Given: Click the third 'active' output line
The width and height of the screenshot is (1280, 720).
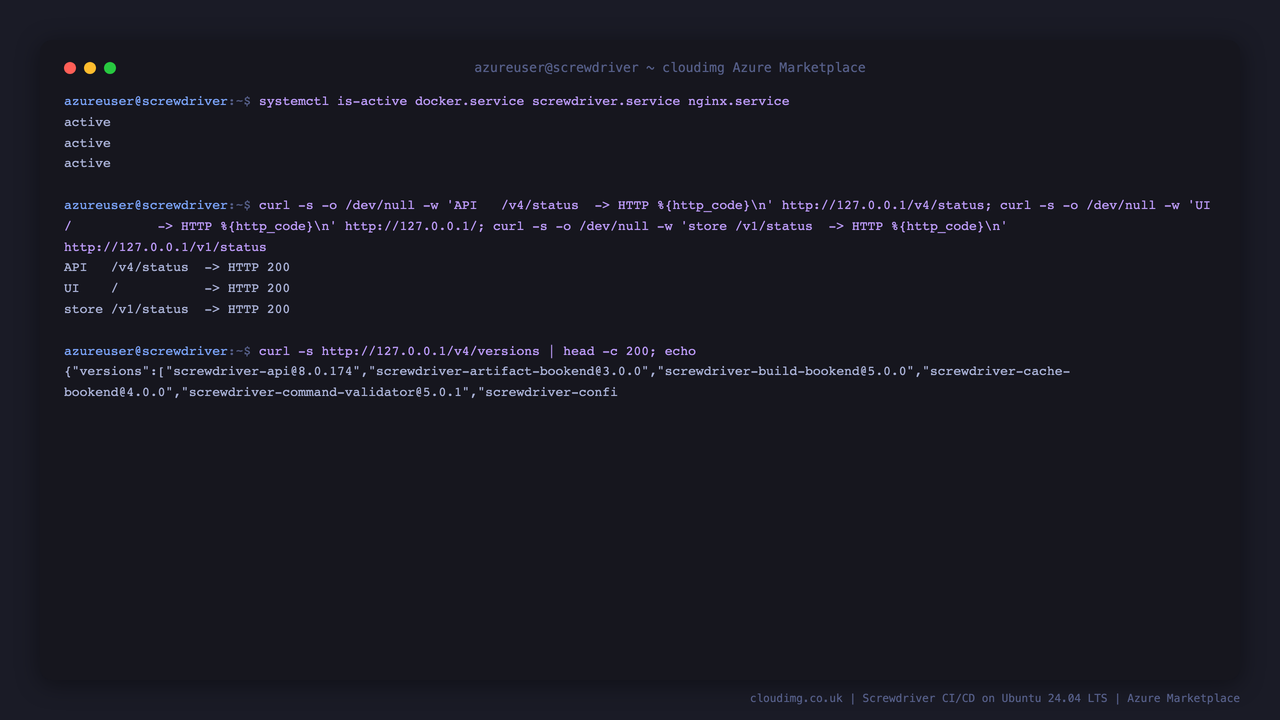Looking at the screenshot, I should coord(87,163).
